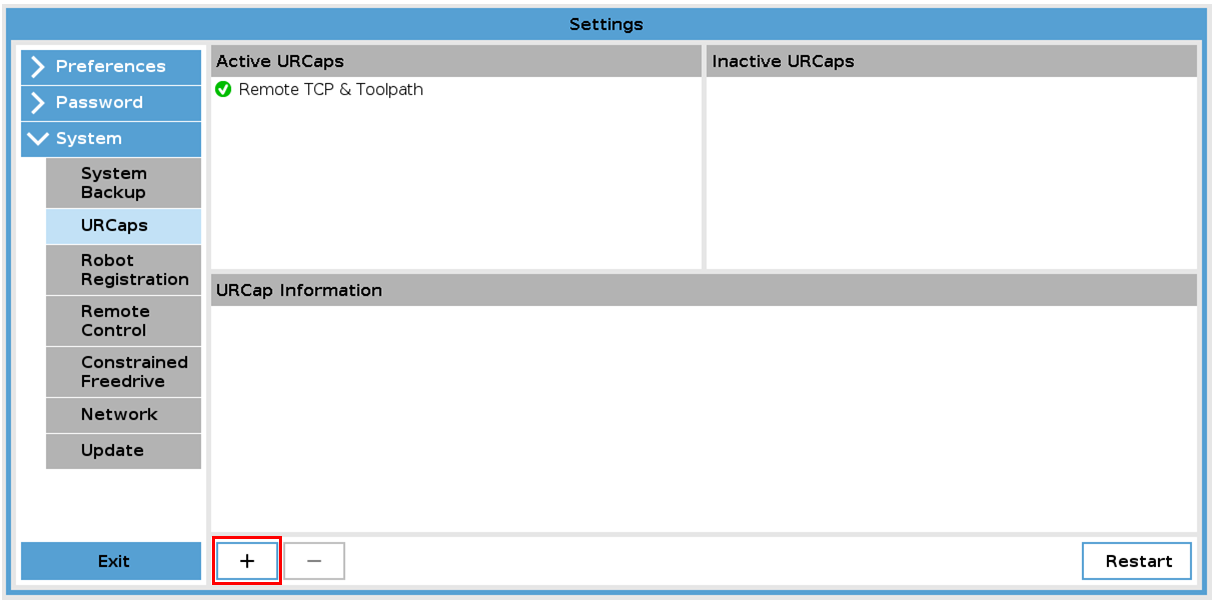Click the Inactive URCaps header
This screenshot has height=604, width=1212.
pyautogui.click(x=950, y=61)
